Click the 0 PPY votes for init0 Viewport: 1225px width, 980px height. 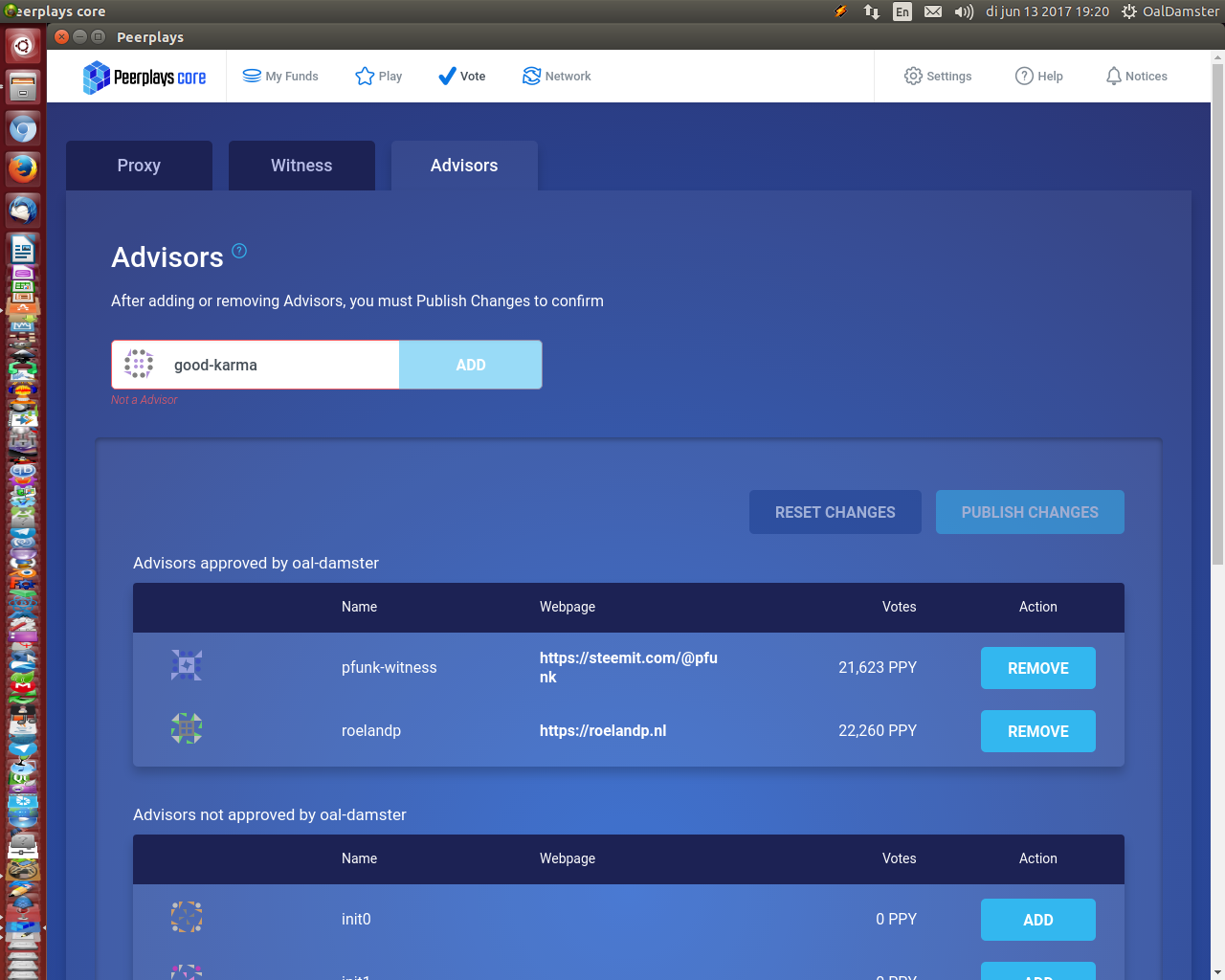pos(896,919)
